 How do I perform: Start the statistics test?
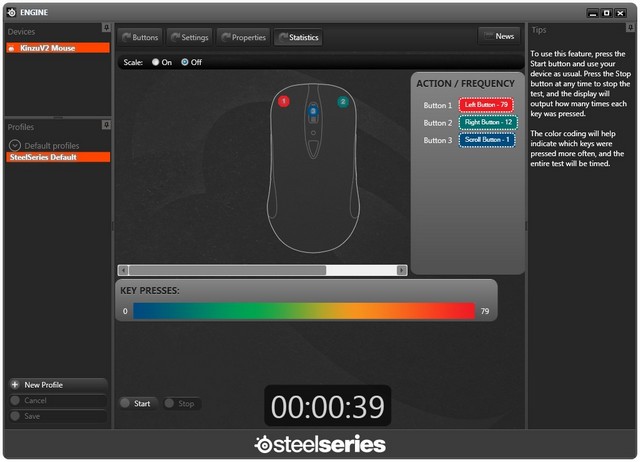tap(138, 403)
